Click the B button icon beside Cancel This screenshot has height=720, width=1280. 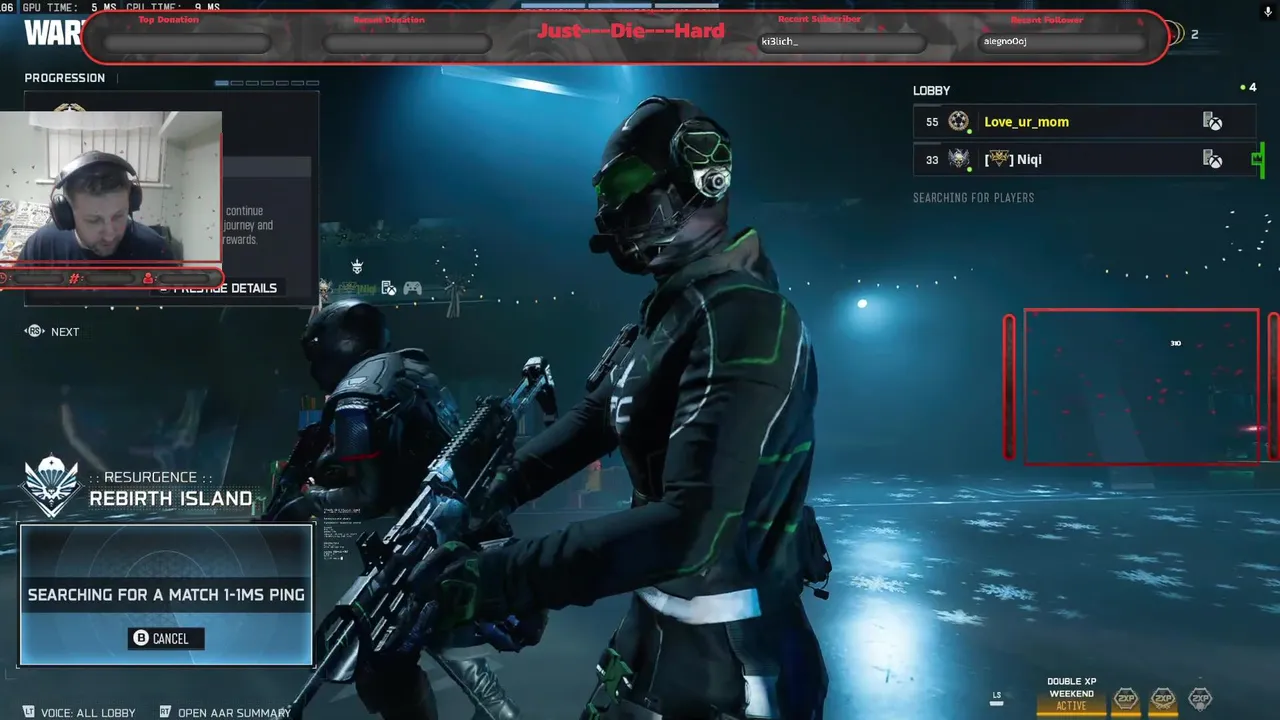[x=141, y=638]
